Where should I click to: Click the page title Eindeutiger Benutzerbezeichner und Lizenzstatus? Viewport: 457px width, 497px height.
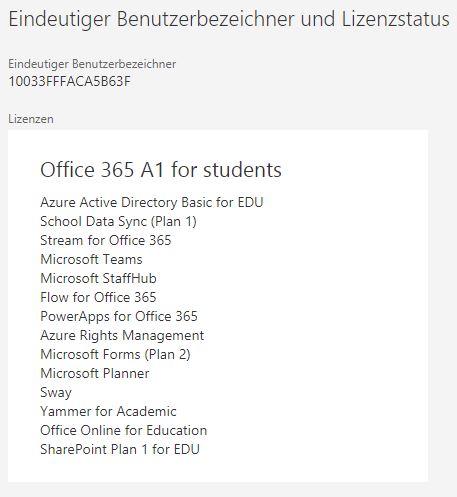click(229, 19)
